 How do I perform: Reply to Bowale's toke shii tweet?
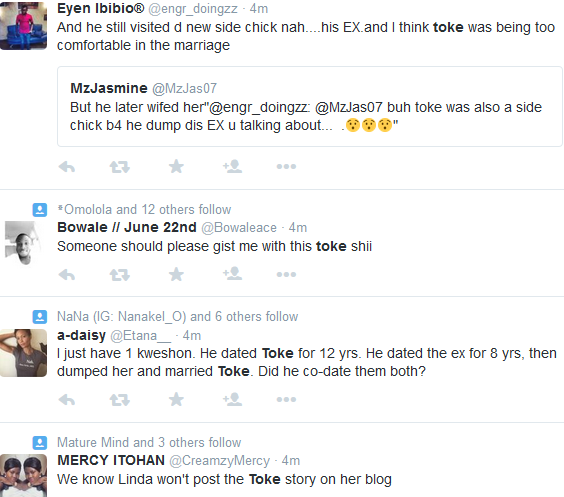tap(67, 274)
